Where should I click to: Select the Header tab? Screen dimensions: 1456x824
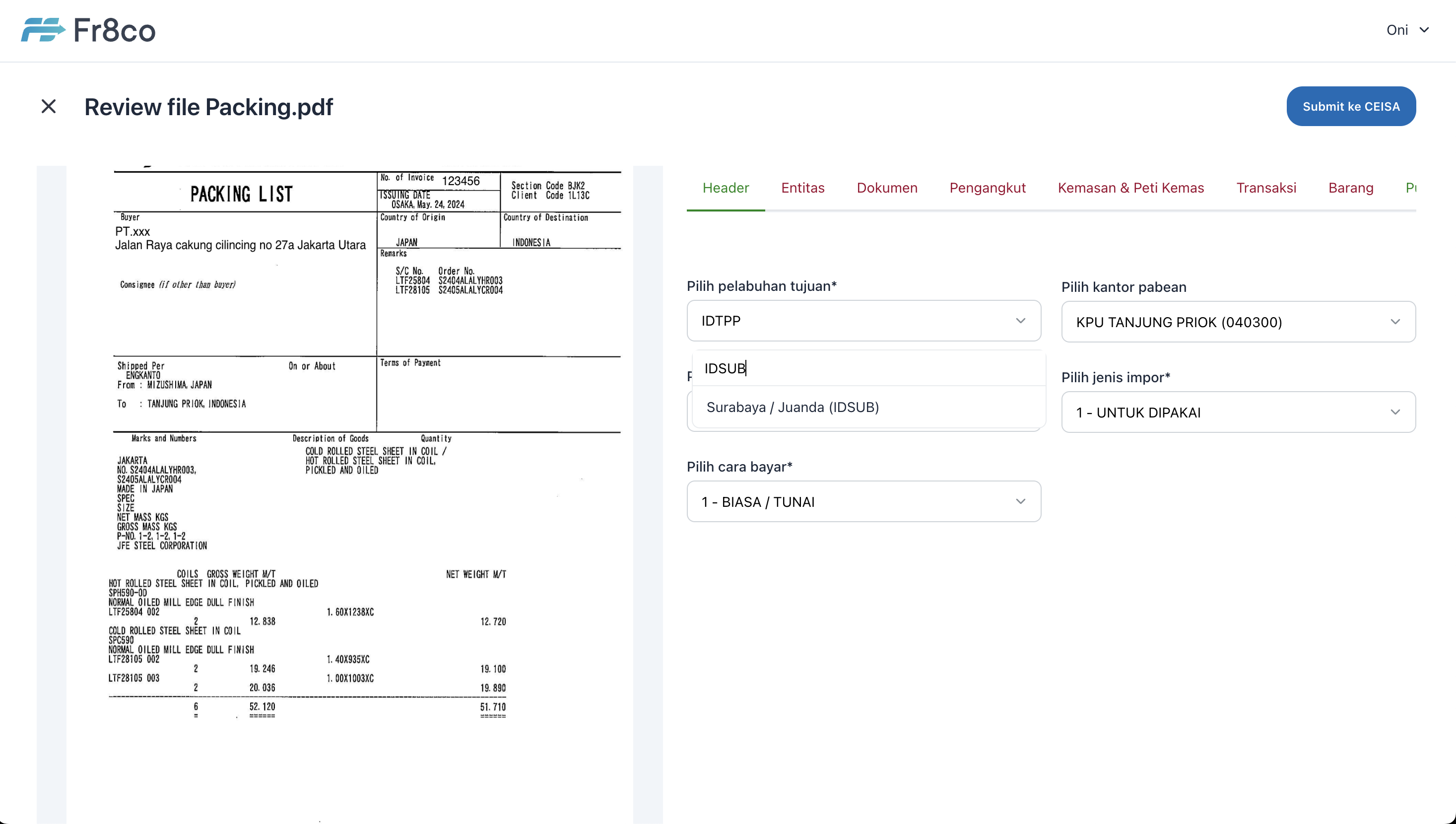[x=725, y=188]
